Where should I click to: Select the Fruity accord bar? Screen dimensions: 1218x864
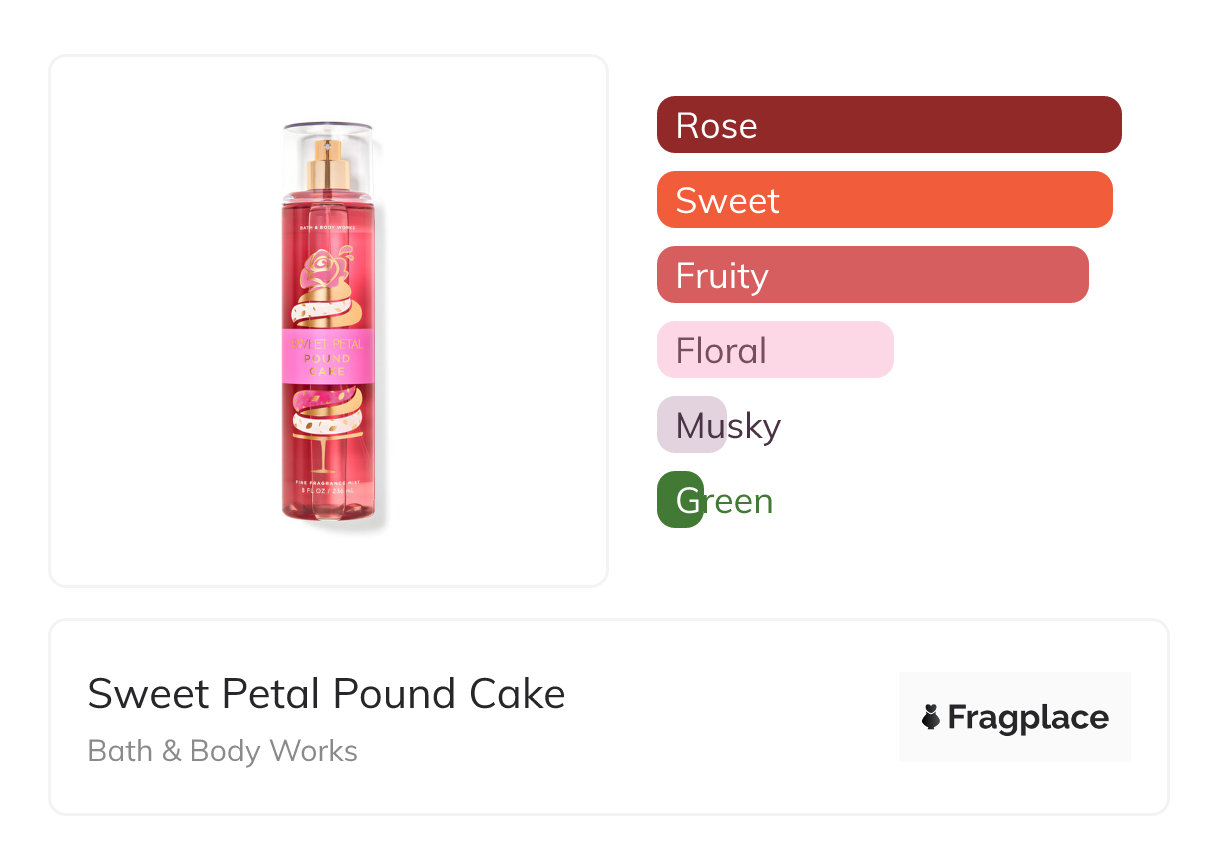872,275
